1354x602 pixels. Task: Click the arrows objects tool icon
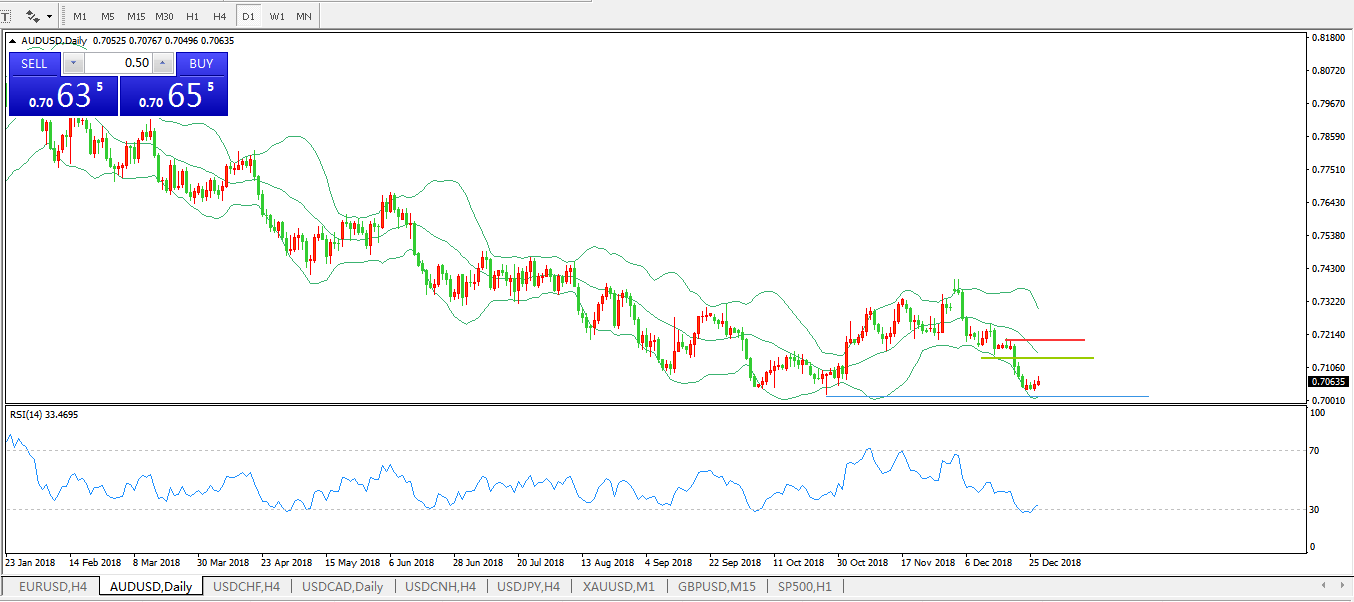tap(32, 16)
